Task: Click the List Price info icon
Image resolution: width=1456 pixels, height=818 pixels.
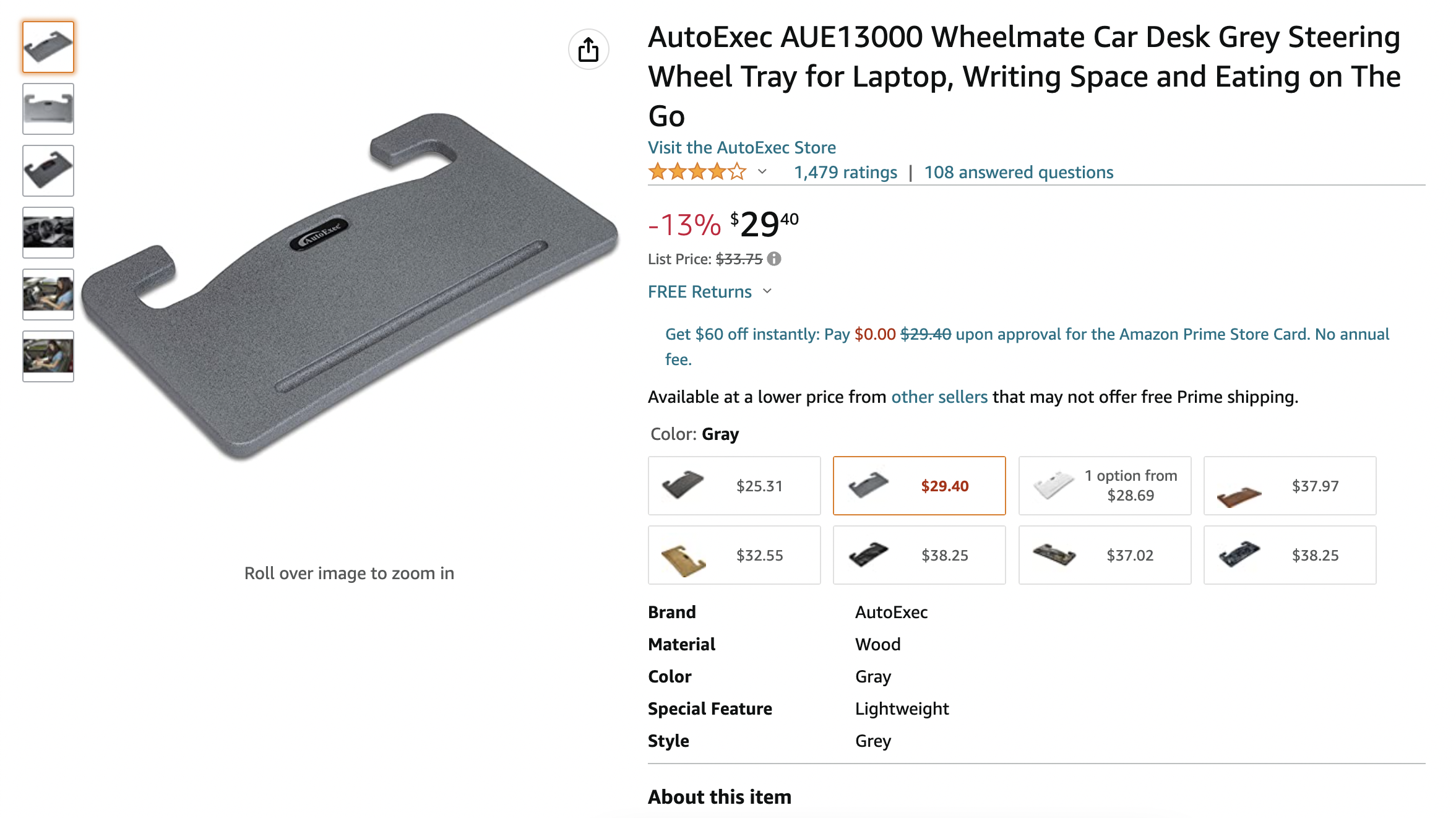Action: [774, 259]
